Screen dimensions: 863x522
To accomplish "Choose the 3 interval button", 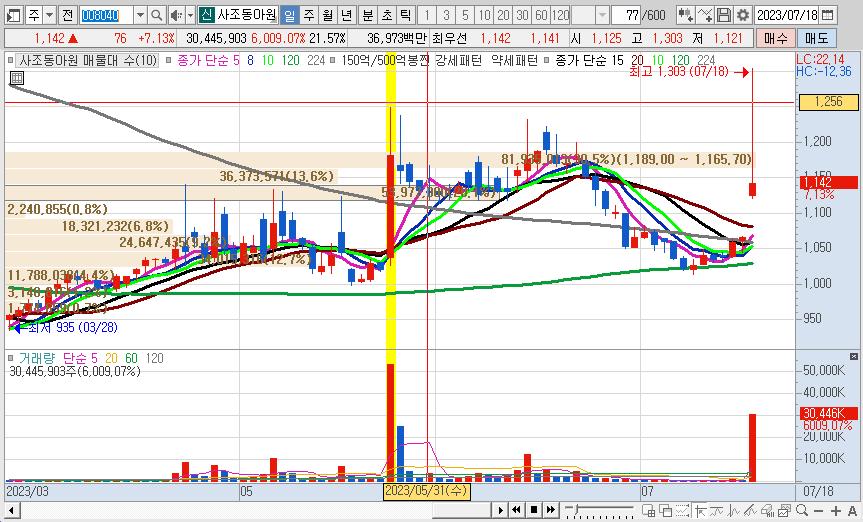I will pos(446,15).
